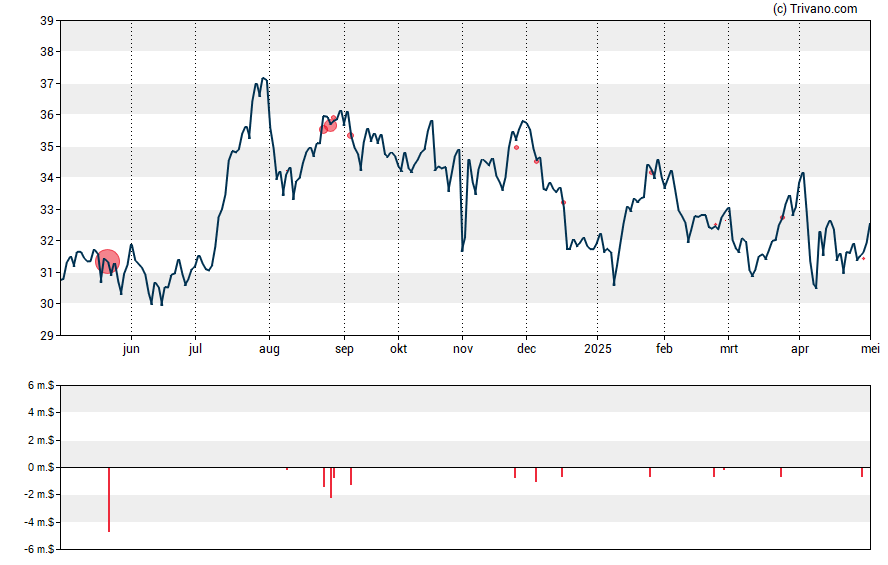Click the '34' price axis label
Viewport: 888px width, 565px height.
click(47, 178)
